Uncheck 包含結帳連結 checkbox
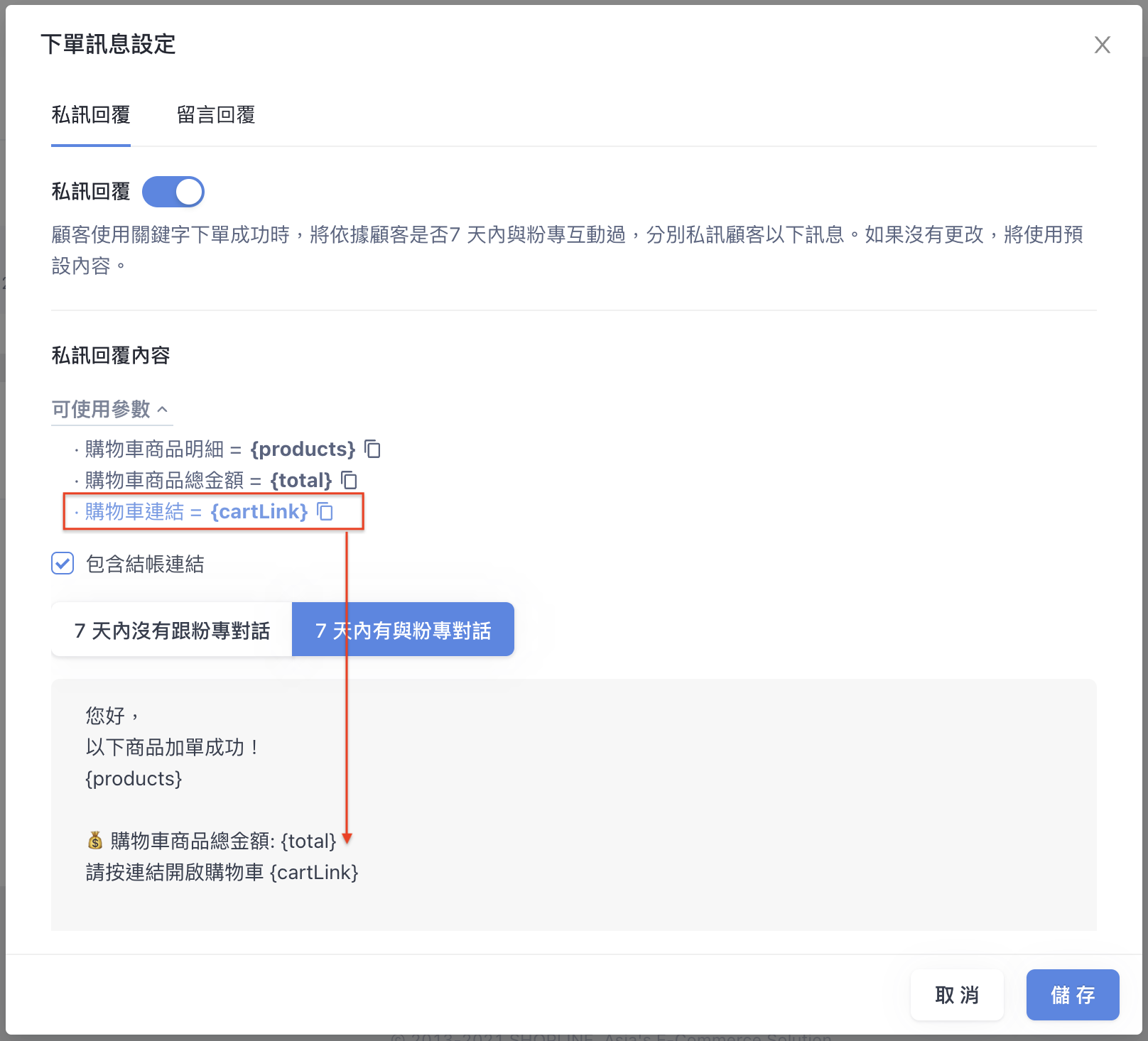1148x1041 pixels. 63,563
